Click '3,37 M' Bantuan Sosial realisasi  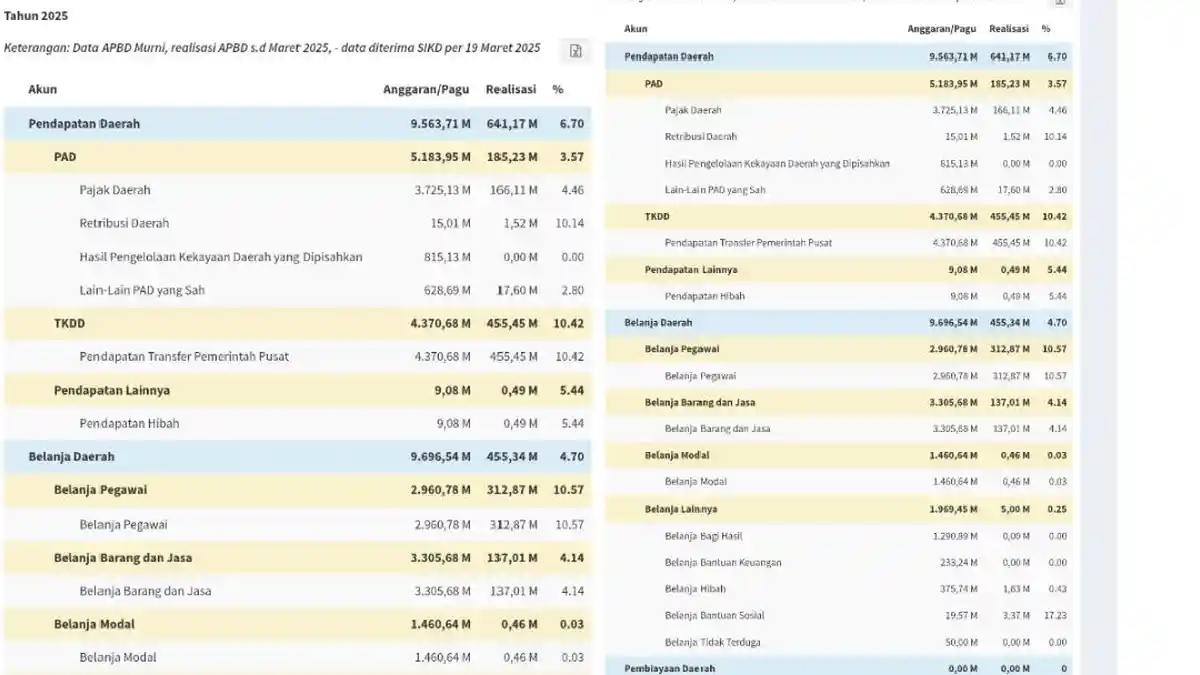point(1016,615)
